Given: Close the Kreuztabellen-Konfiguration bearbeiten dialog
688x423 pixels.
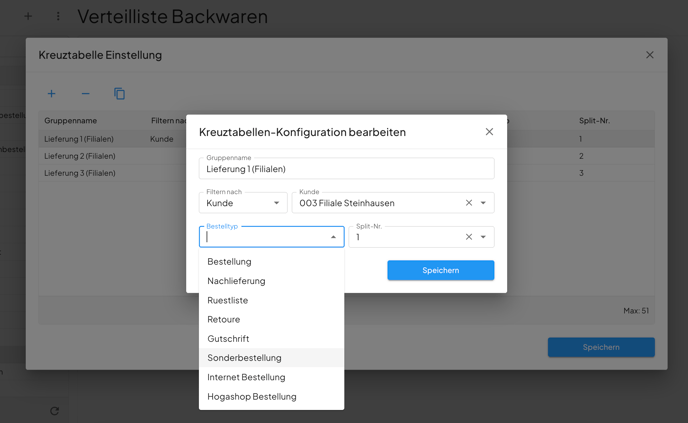Looking at the screenshot, I should coord(489,132).
